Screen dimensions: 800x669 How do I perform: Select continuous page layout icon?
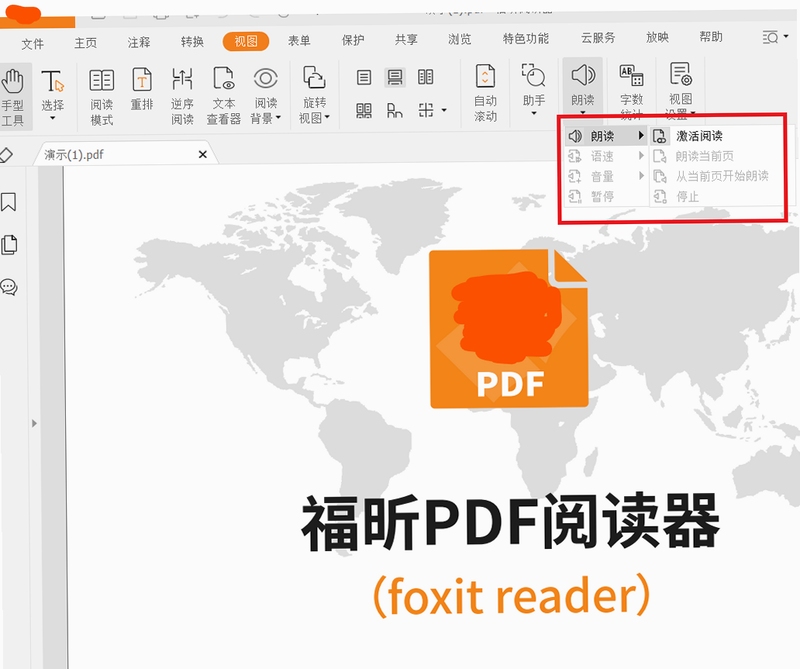(395, 77)
